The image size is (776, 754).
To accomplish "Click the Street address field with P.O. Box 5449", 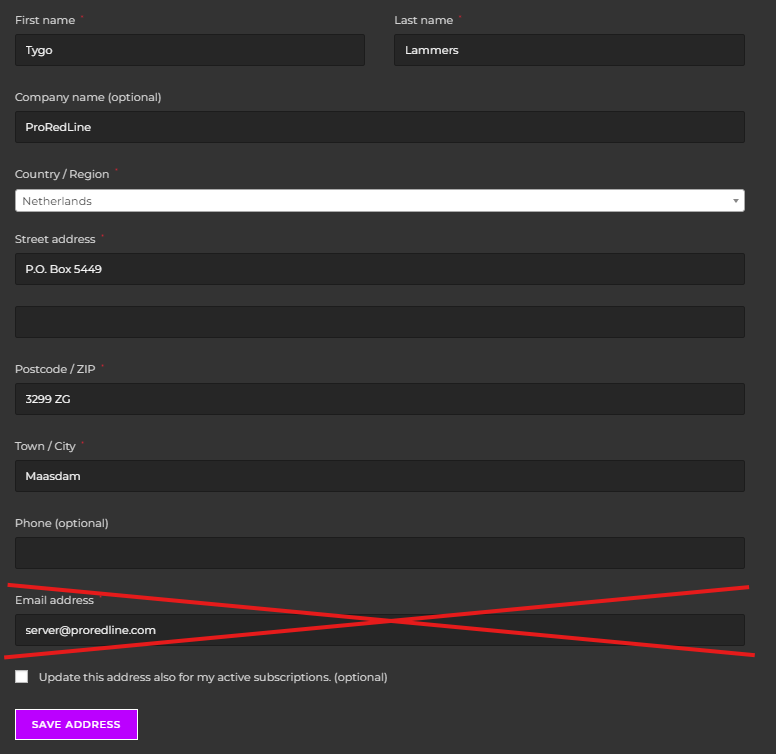I will point(380,269).
